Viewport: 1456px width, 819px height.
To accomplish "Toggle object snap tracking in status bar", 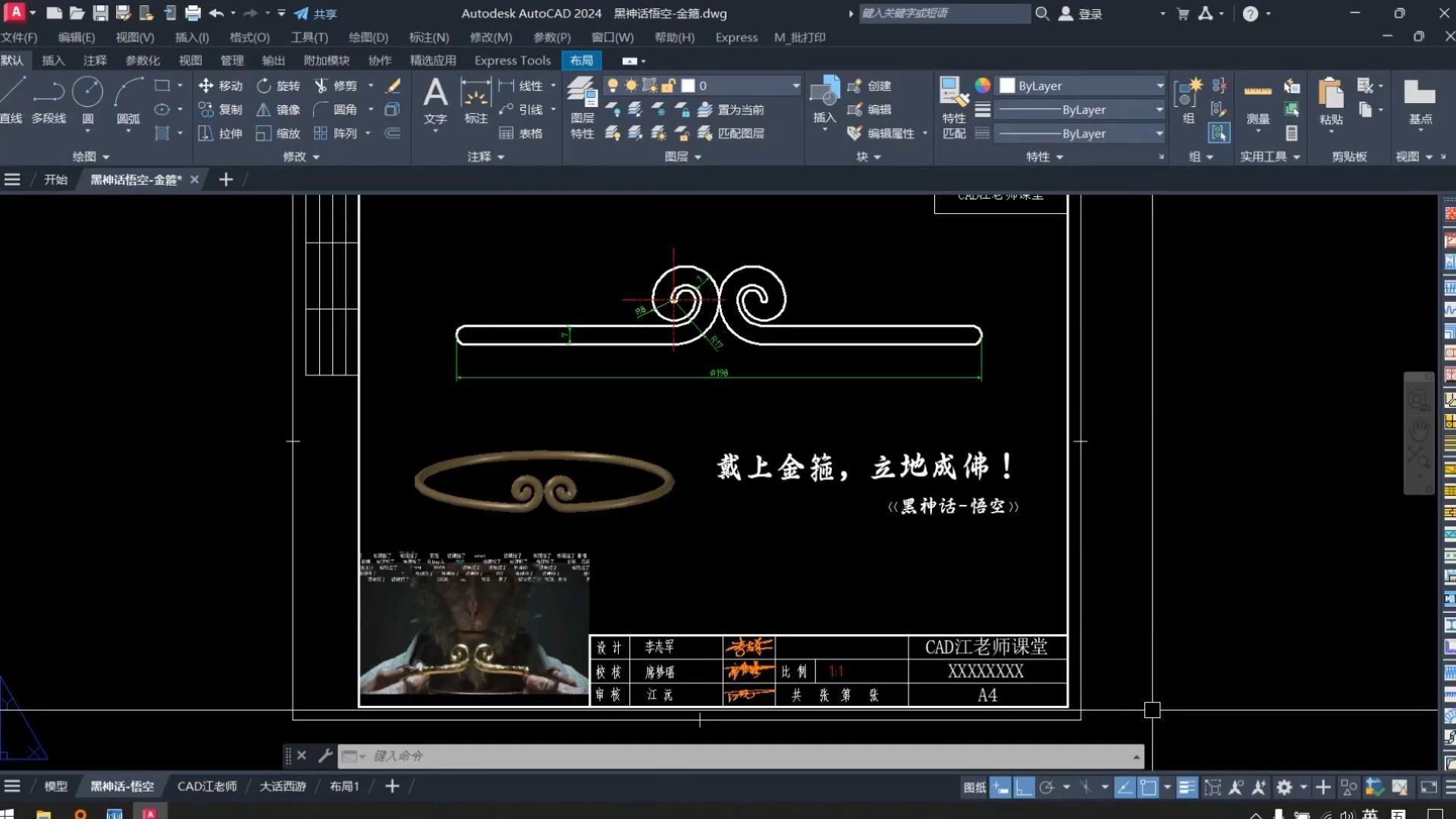I will click(x=1125, y=787).
